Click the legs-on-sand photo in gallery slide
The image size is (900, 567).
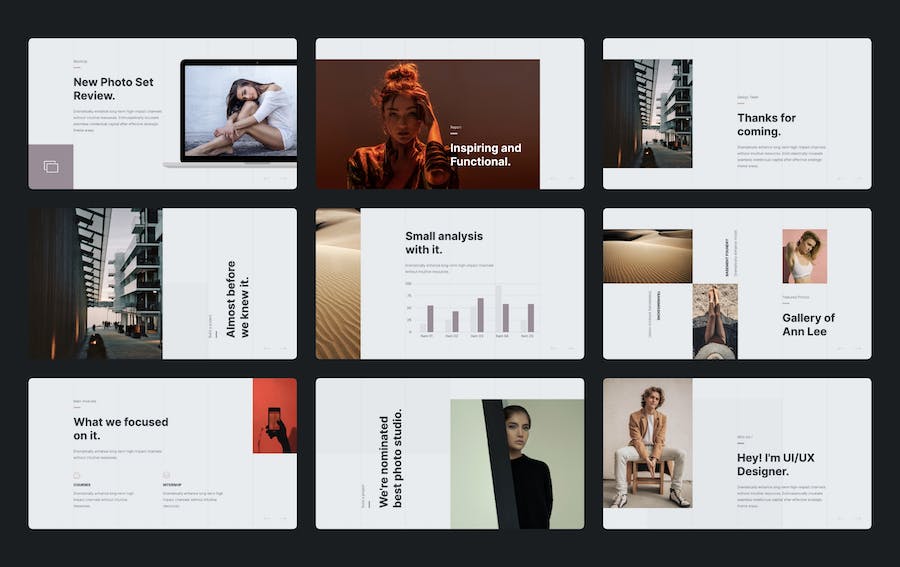pos(715,321)
